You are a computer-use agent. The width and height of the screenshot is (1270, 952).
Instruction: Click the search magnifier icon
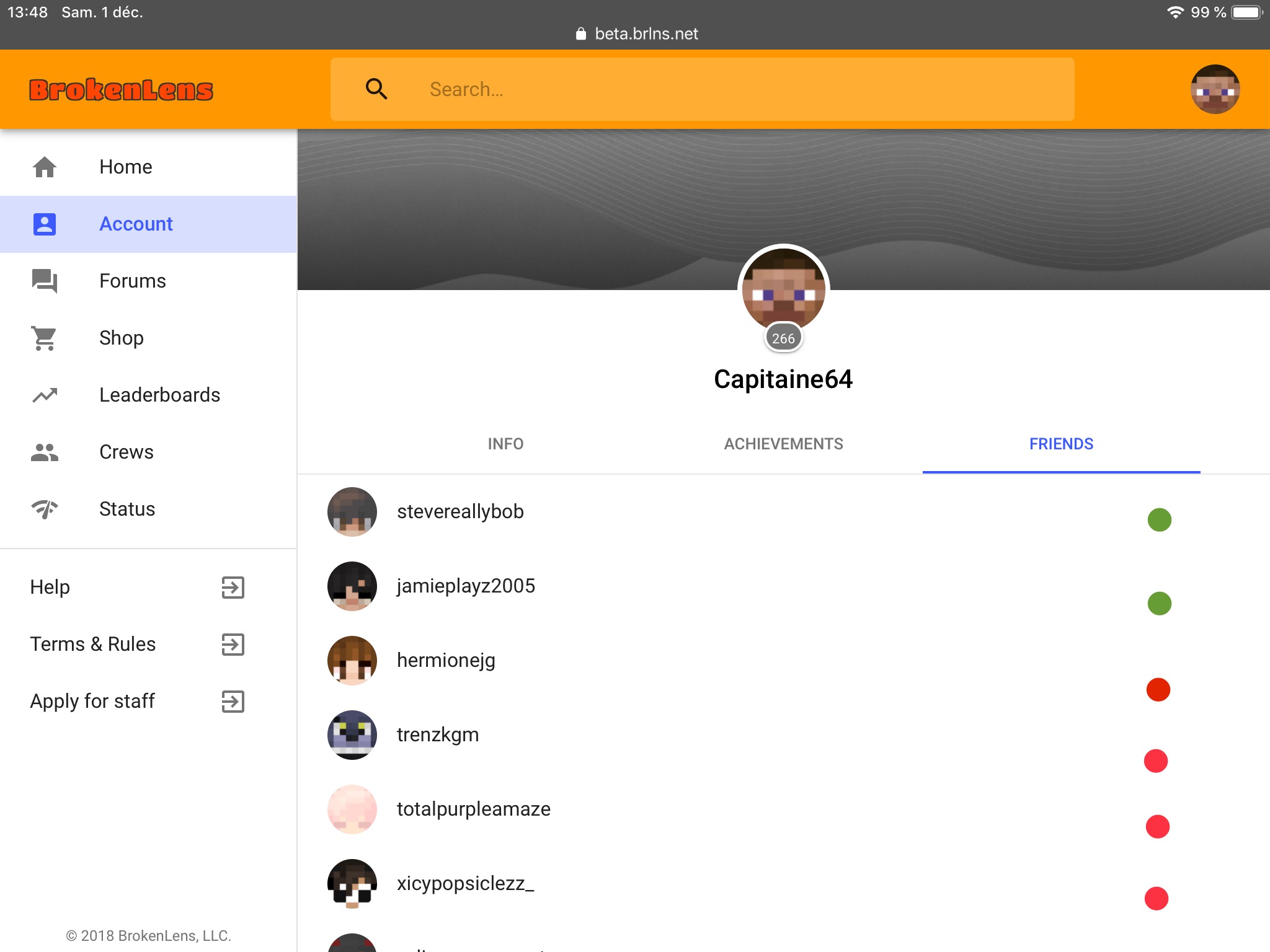tap(376, 89)
